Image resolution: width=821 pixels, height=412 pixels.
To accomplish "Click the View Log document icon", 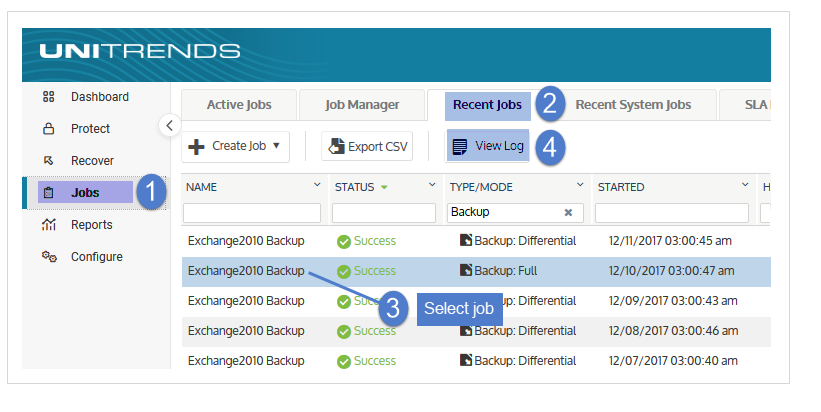I will click(x=460, y=147).
